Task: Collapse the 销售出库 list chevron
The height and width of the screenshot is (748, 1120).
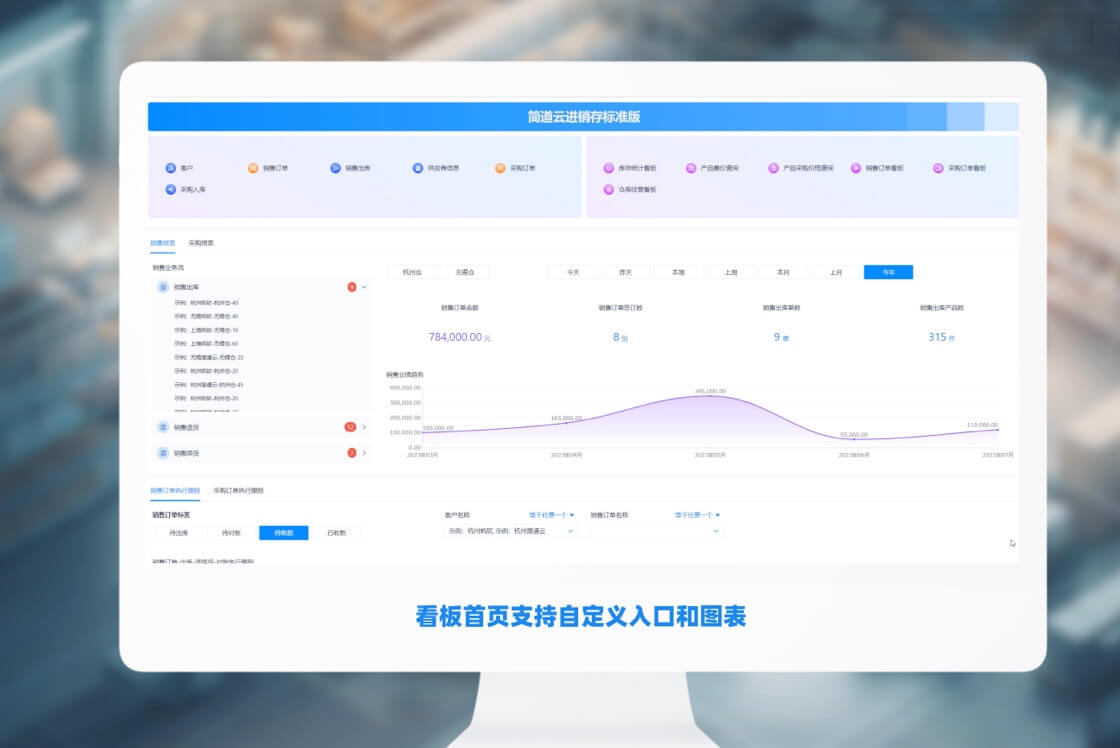Action: click(365, 287)
